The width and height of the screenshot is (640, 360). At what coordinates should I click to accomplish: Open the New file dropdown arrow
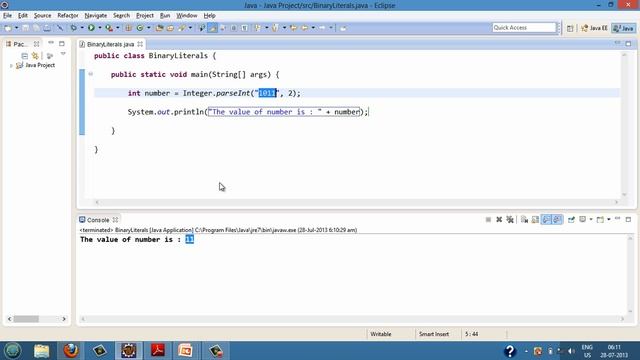pyautogui.click(x=16, y=28)
